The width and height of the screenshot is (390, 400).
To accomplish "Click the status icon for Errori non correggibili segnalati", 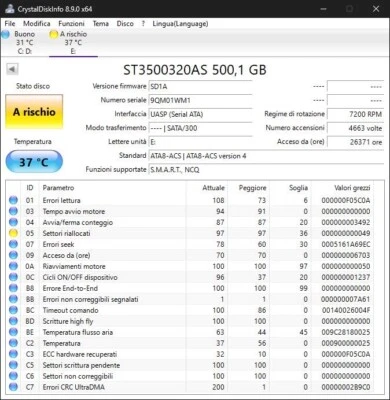I will pos(13,299).
